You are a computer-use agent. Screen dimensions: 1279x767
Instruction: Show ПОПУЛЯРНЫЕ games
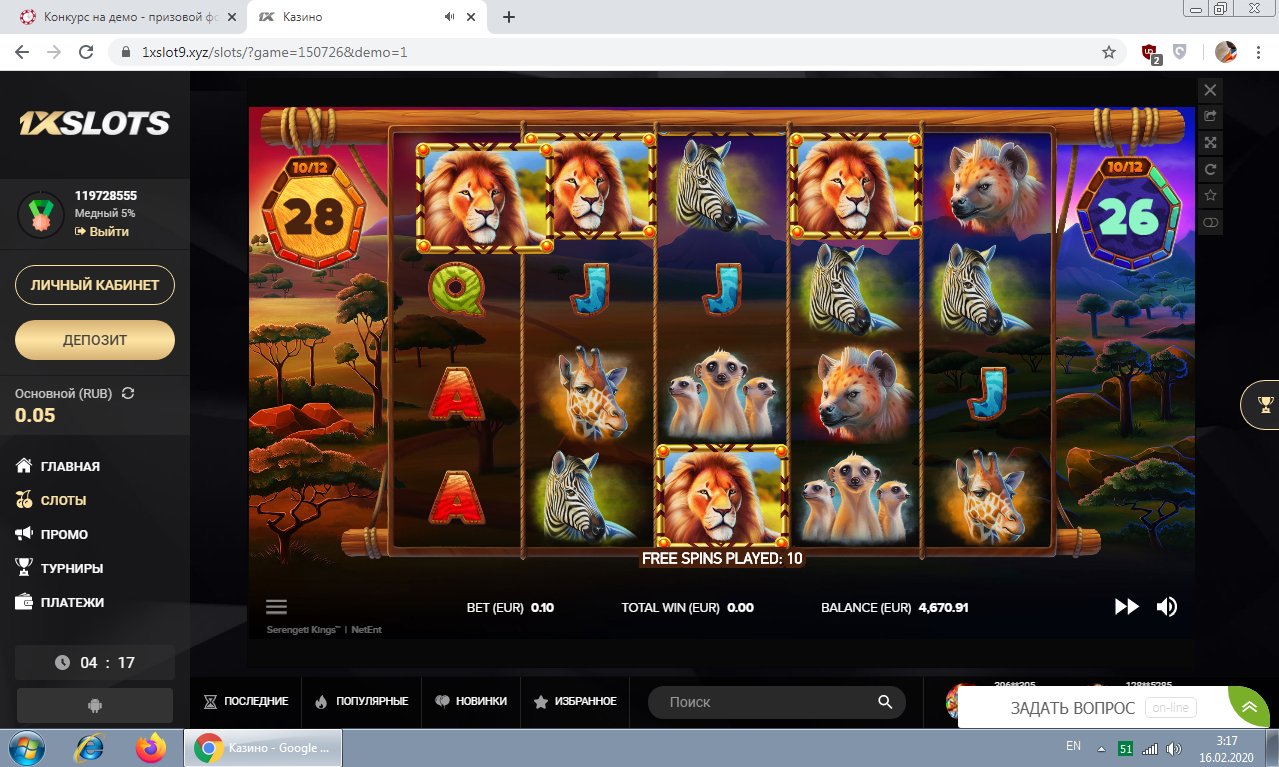click(x=361, y=701)
